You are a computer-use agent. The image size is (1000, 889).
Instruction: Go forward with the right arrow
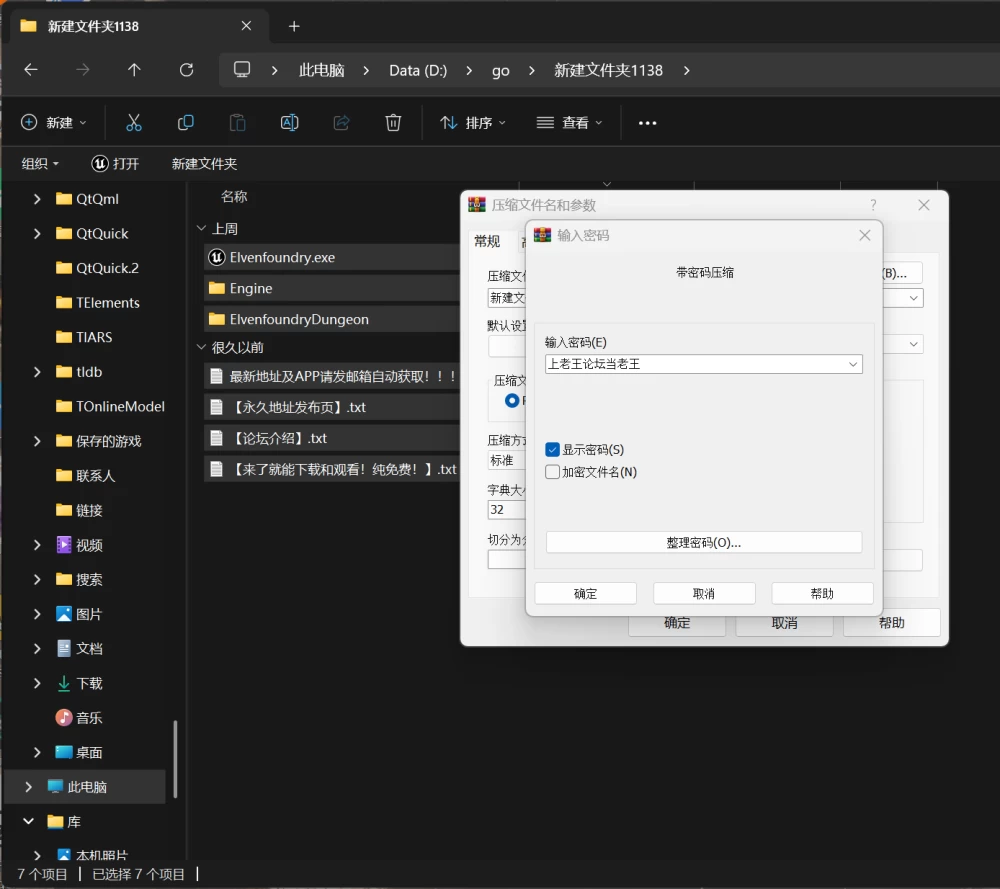(83, 70)
